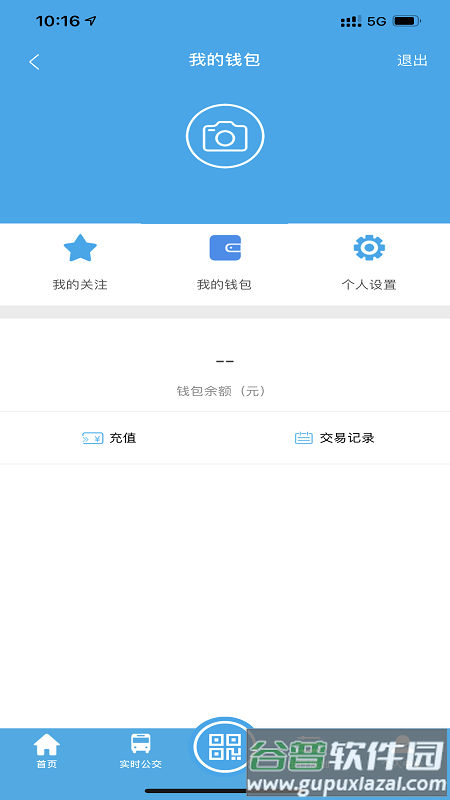Open 交易记录 transaction records
Image resolution: width=450 pixels, height=800 pixels.
(347, 438)
